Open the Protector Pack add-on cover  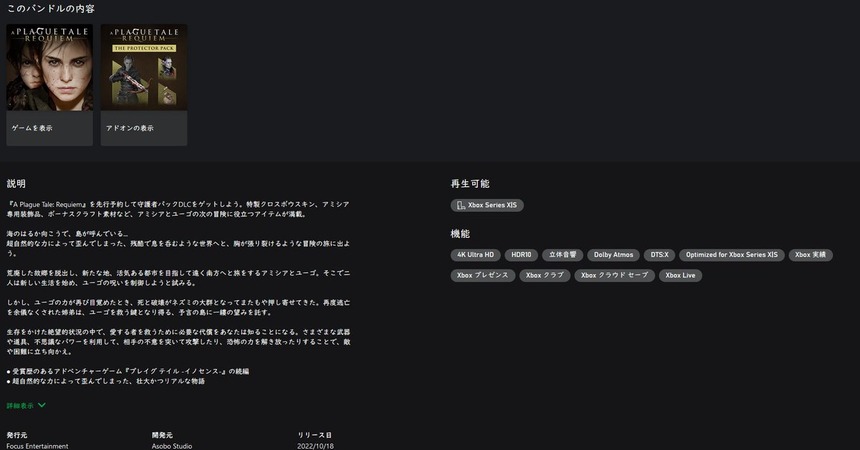[144, 67]
